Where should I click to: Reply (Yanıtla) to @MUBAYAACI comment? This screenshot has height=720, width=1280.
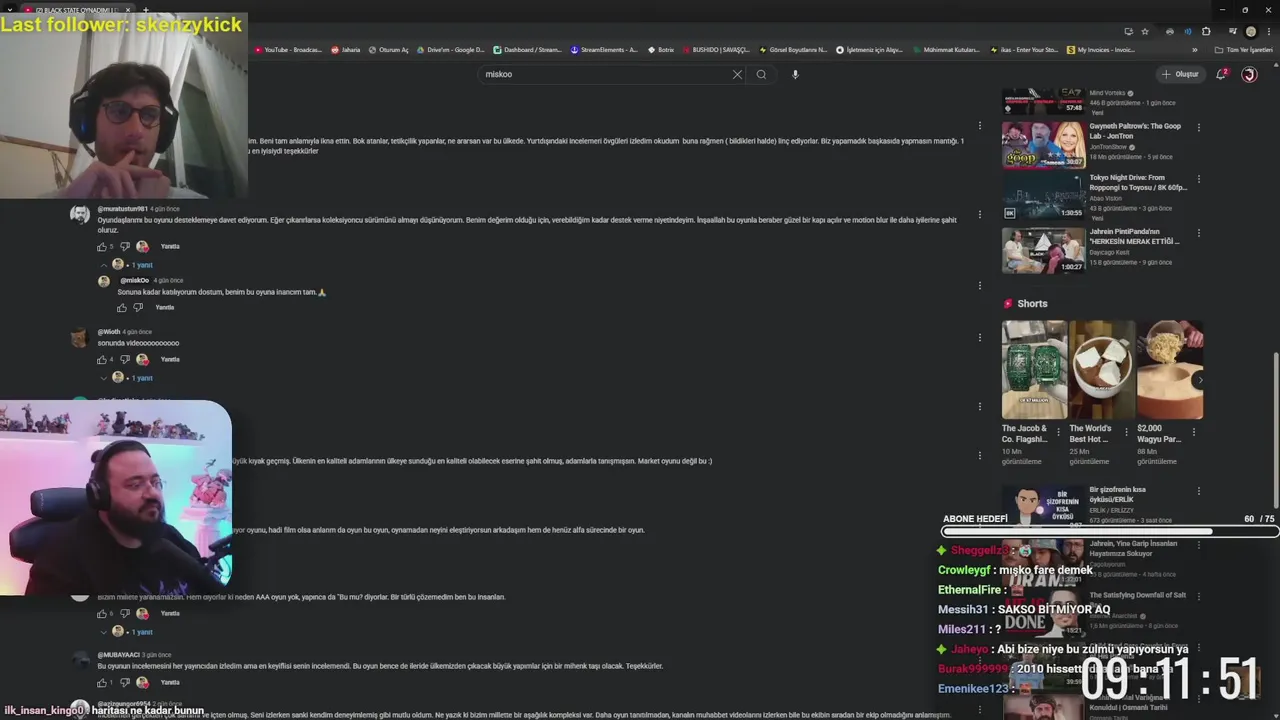click(x=170, y=682)
